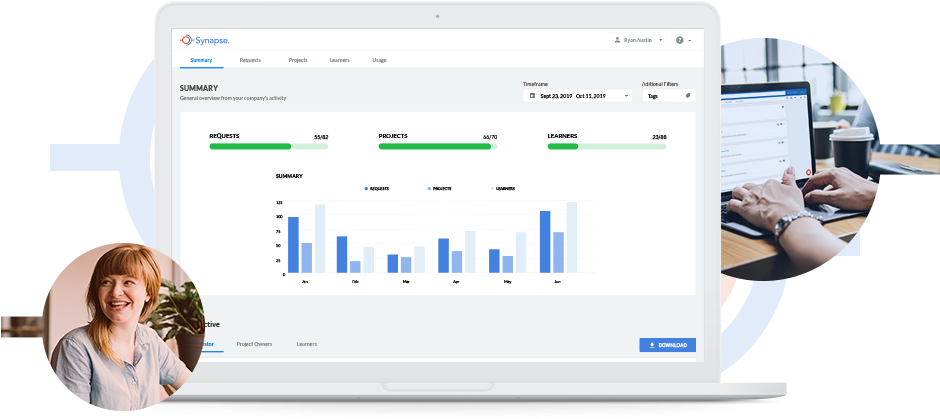940x419 pixels.
Task: Click the 'Additional Filters' label
Action: point(660,84)
